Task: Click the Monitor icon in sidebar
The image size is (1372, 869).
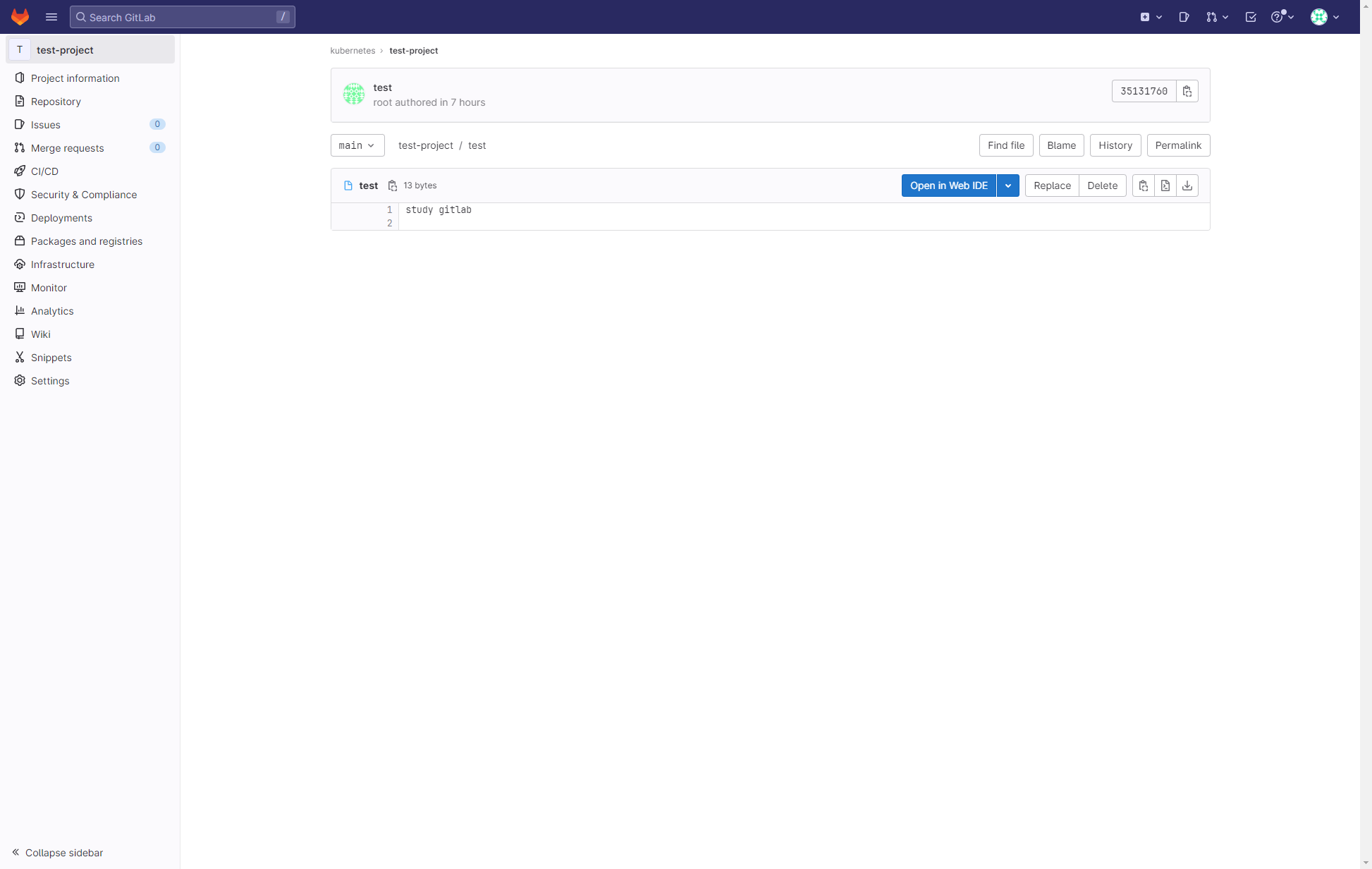Action: 20,288
